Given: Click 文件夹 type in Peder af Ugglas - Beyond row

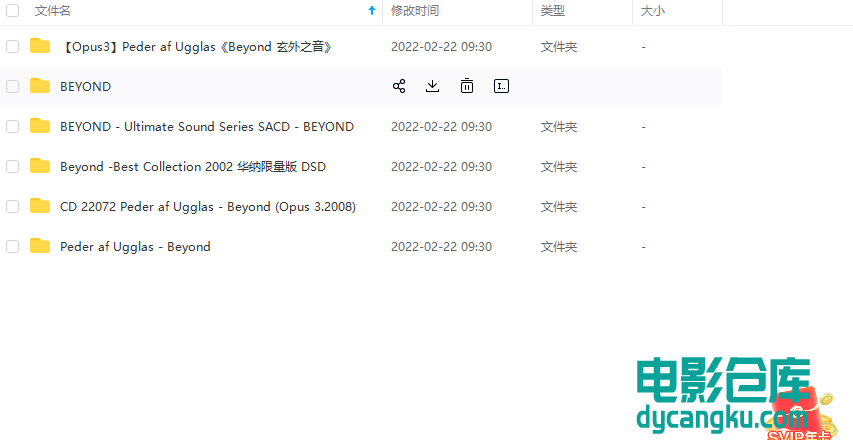Looking at the screenshot, I should (x=559, y=246).
